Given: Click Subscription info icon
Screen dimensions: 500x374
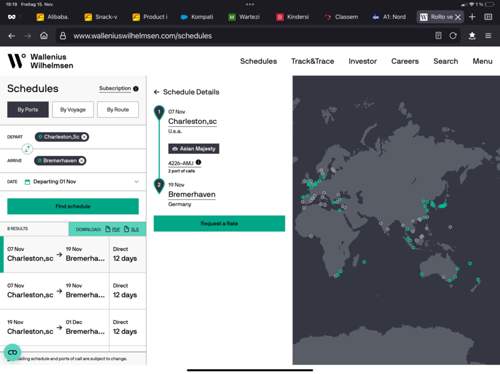Looking at the screenshot, I should coord(136,89).
